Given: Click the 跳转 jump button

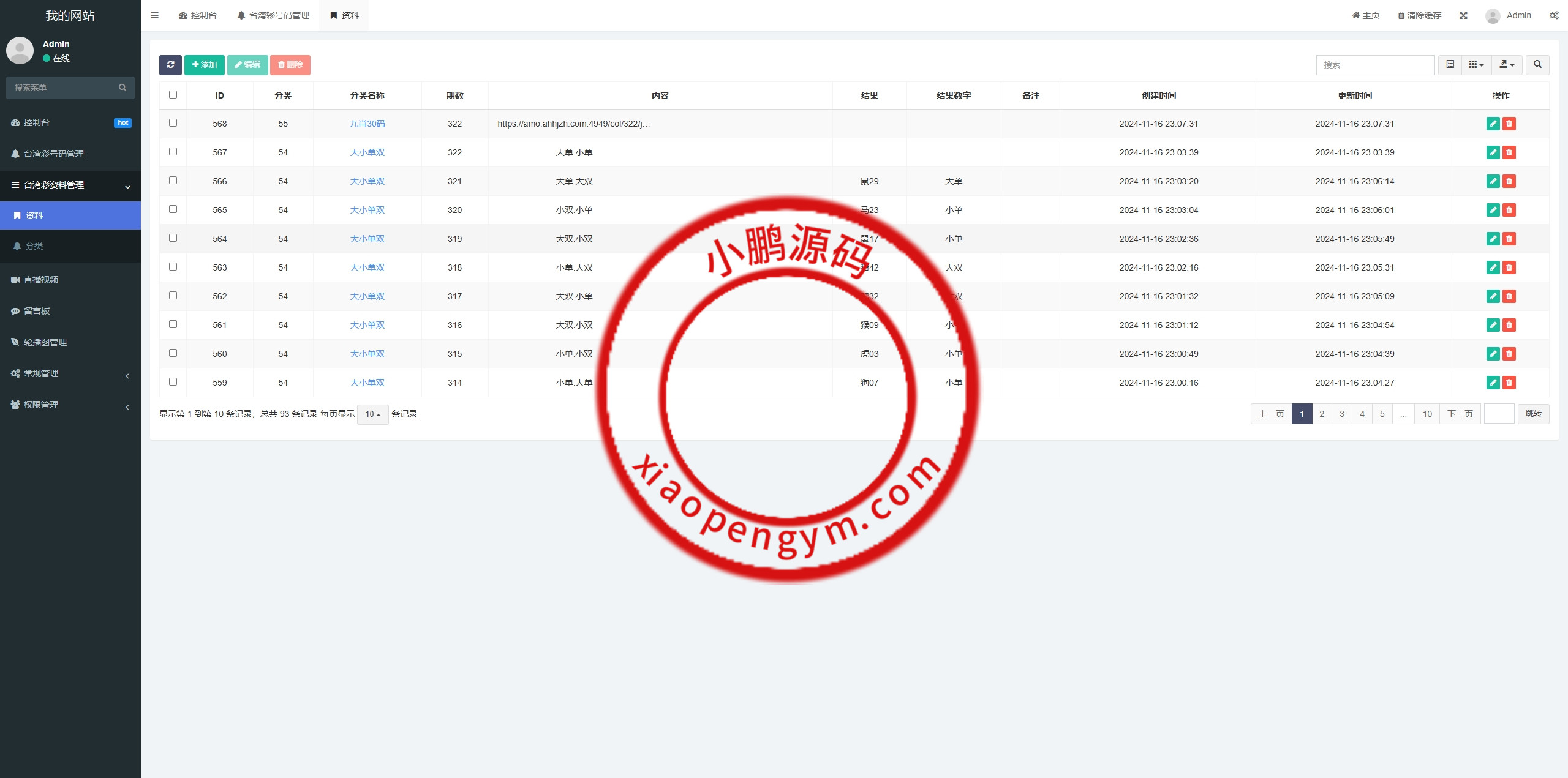Looking at the screenshot, I should pyautogui.click(x=1534, y=414).
